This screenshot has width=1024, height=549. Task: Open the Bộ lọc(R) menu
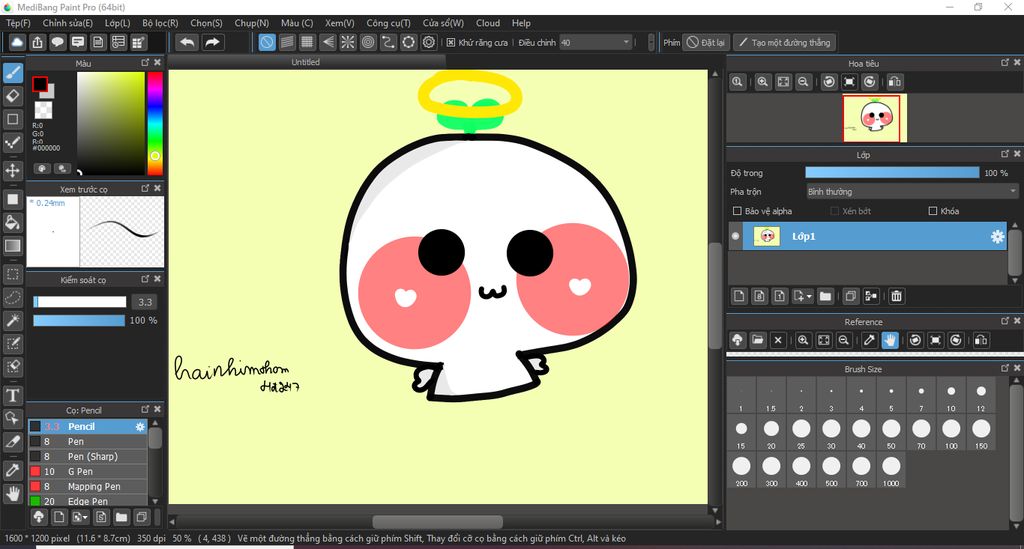coord(160,23)
